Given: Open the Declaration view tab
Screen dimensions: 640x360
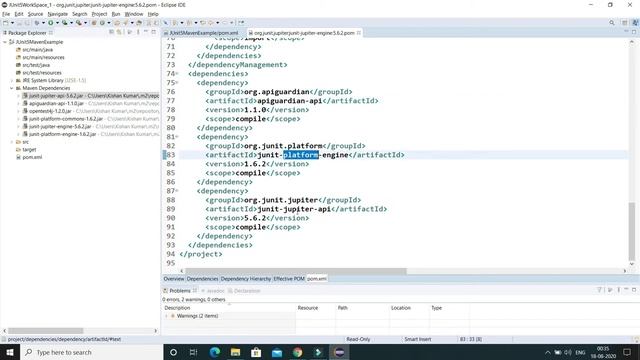Looking at the screenshot, I should [244, 291].
